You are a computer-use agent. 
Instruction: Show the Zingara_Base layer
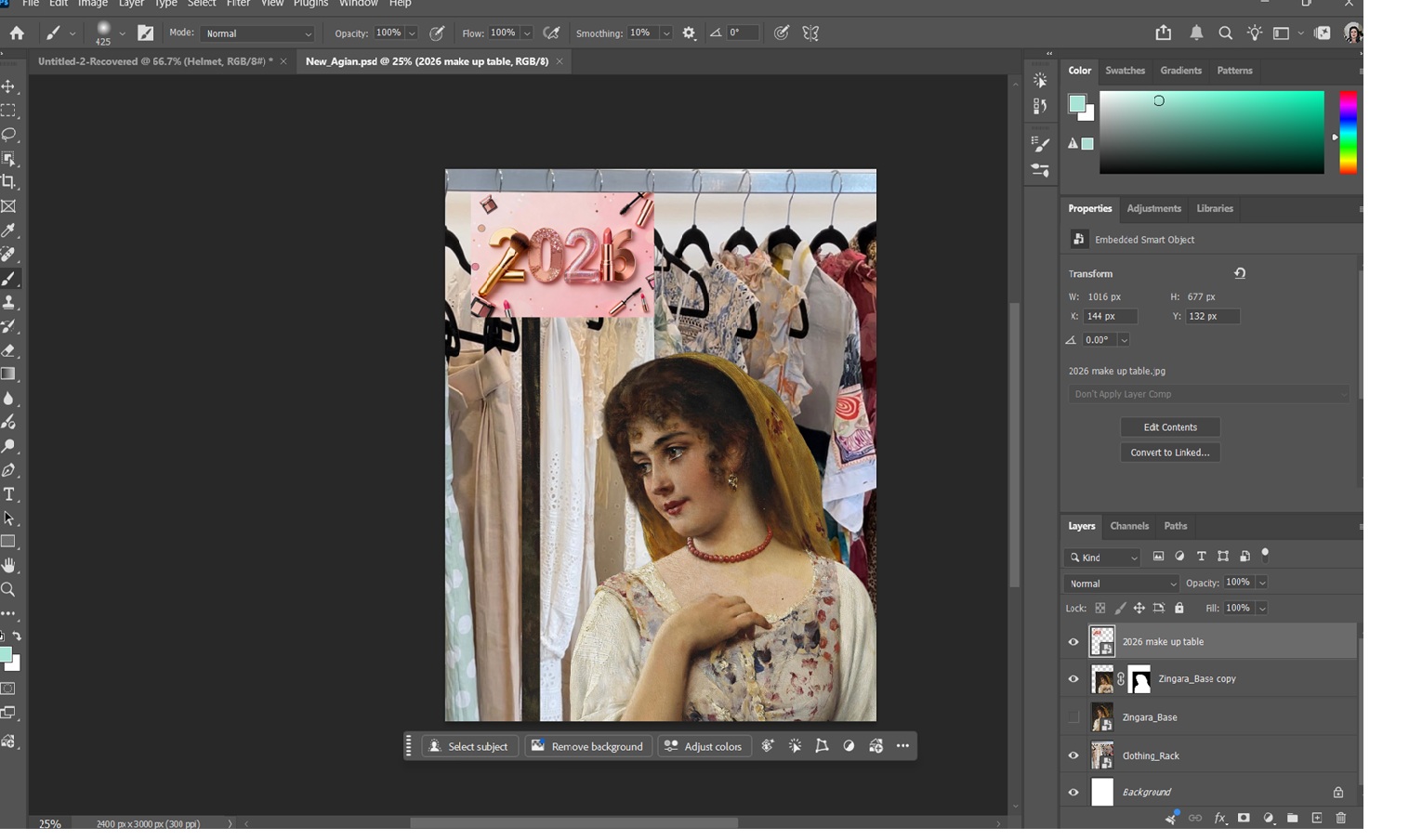point(1073,717)
